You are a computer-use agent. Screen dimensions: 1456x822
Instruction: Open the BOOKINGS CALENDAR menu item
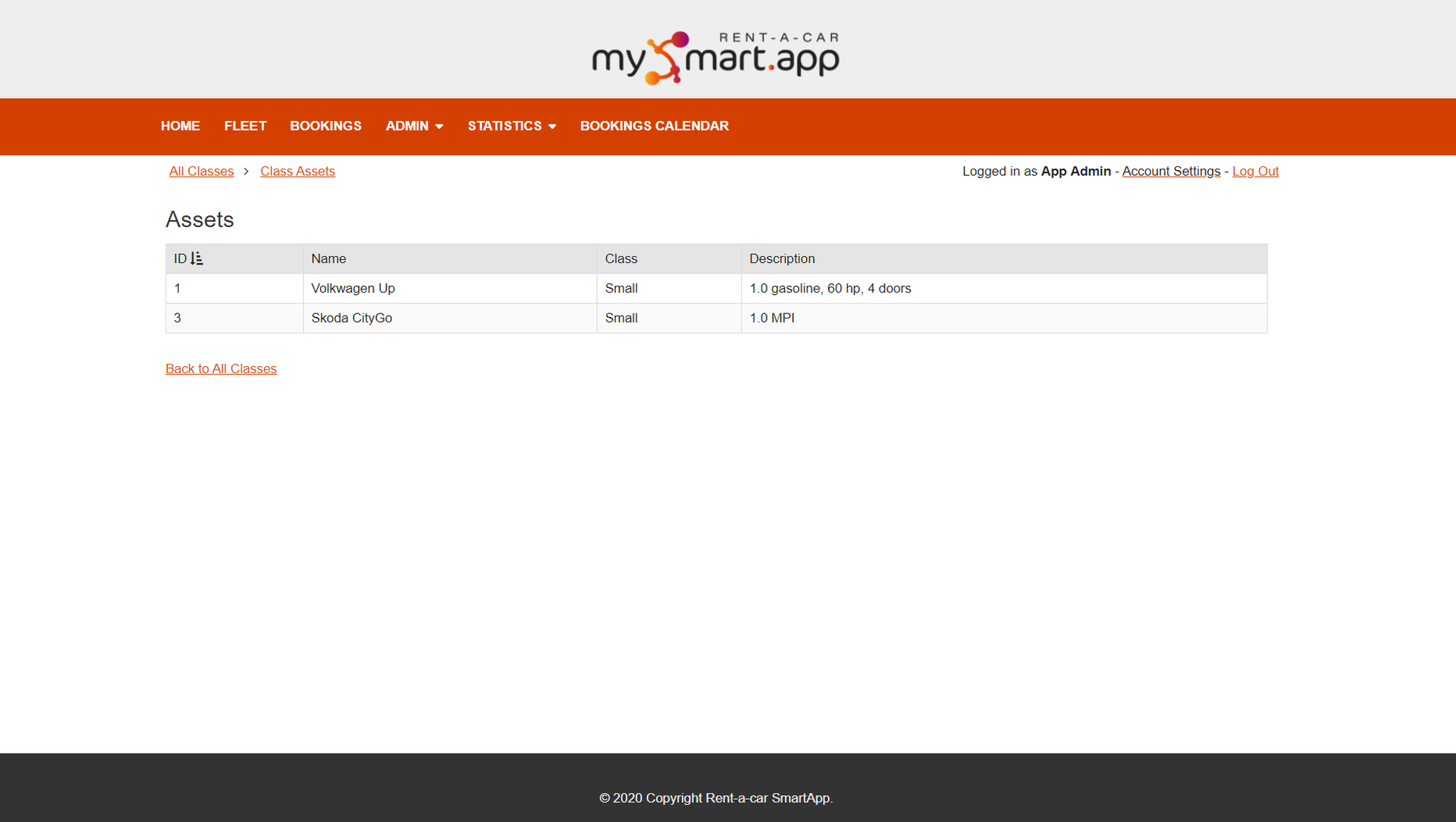(654, 126)
